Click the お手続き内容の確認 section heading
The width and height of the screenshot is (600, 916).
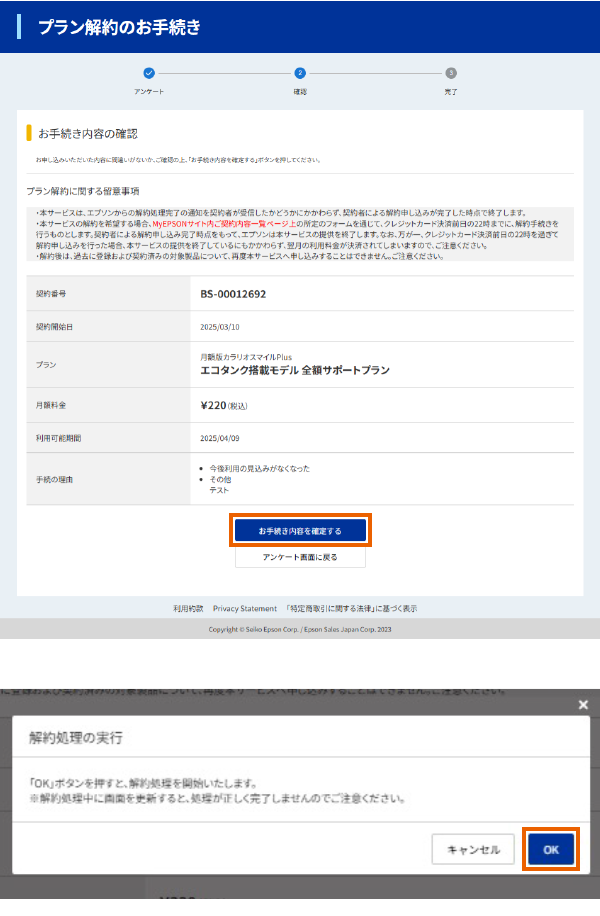[87, 133]
